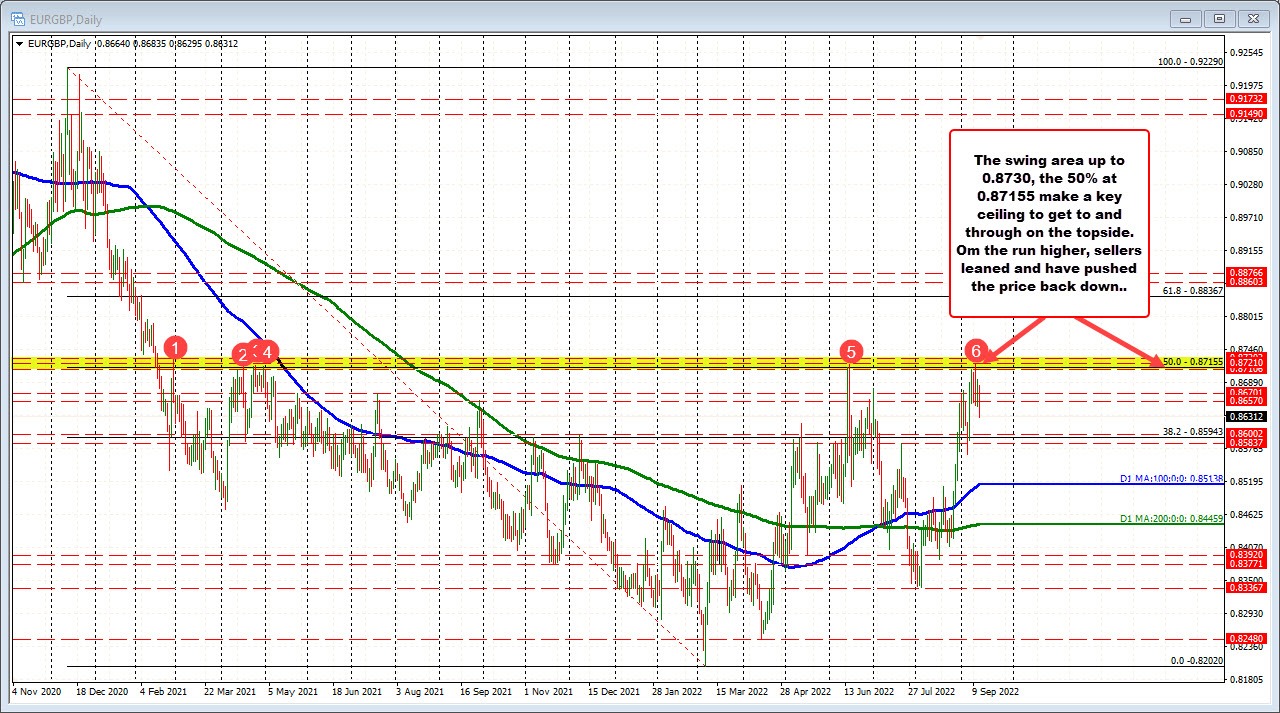Screen dimensions: 1280x713
Task: Click the 9 Sep 2022 date label
Action: [994, 690]
